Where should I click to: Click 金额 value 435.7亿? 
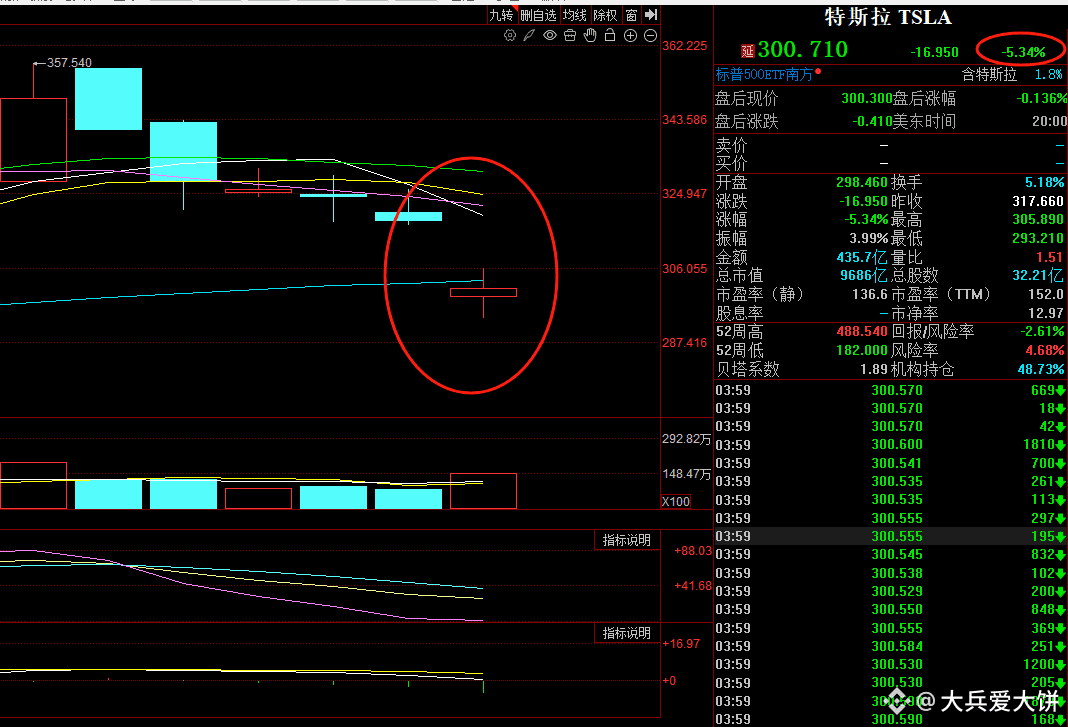[x=862, y=258]
